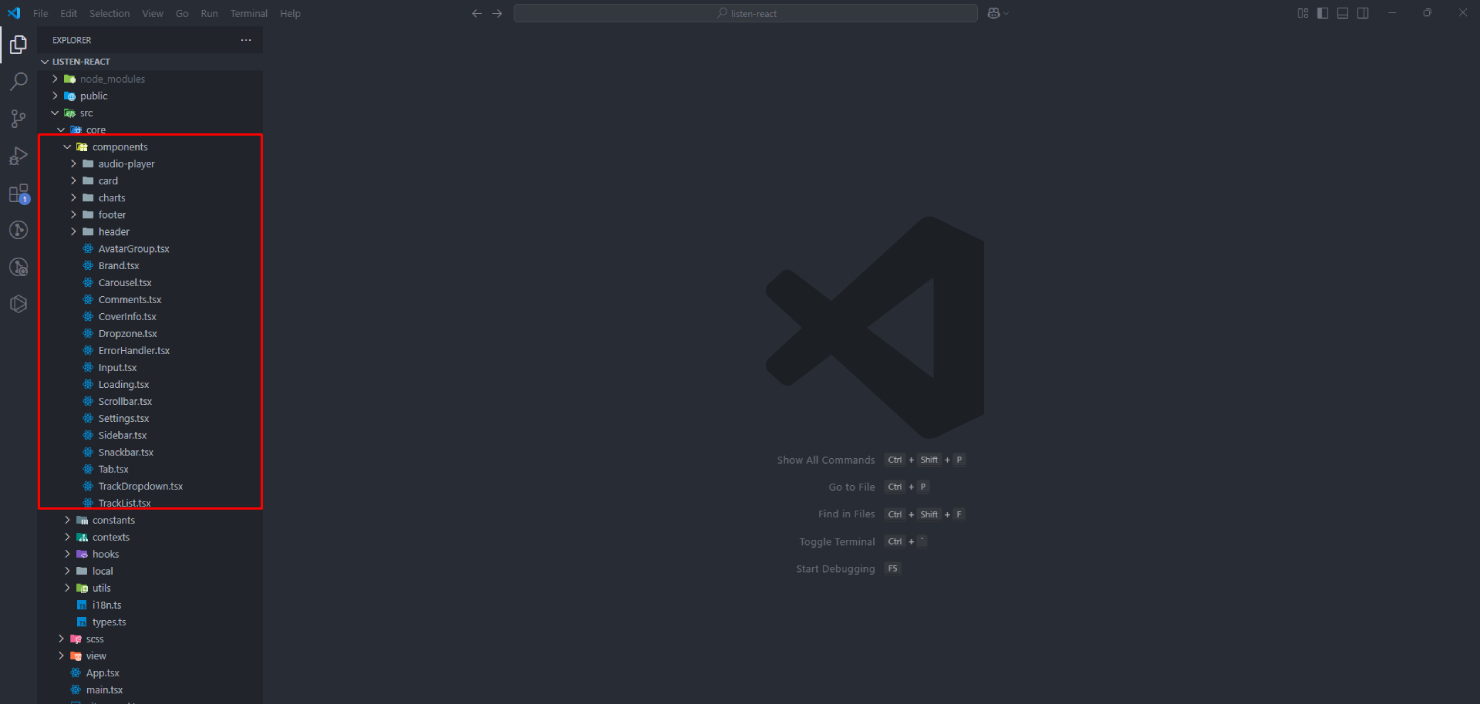
Task: Go back using the left arrow
Action: 477,13
